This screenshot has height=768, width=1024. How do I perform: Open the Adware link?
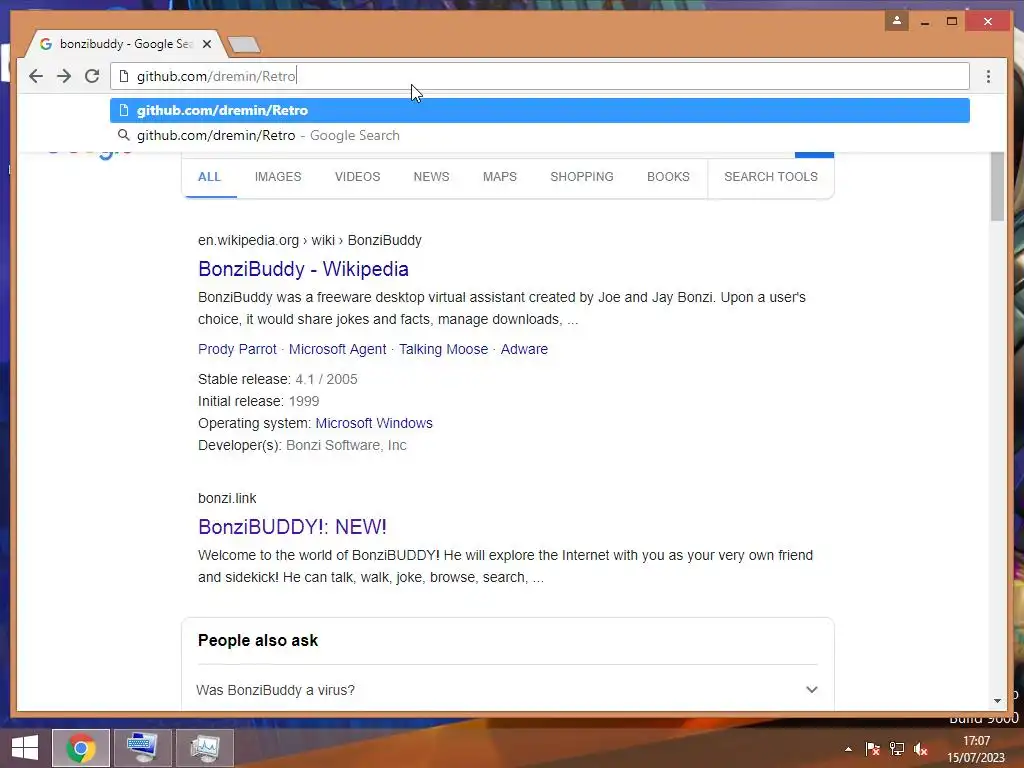[524, 349]
